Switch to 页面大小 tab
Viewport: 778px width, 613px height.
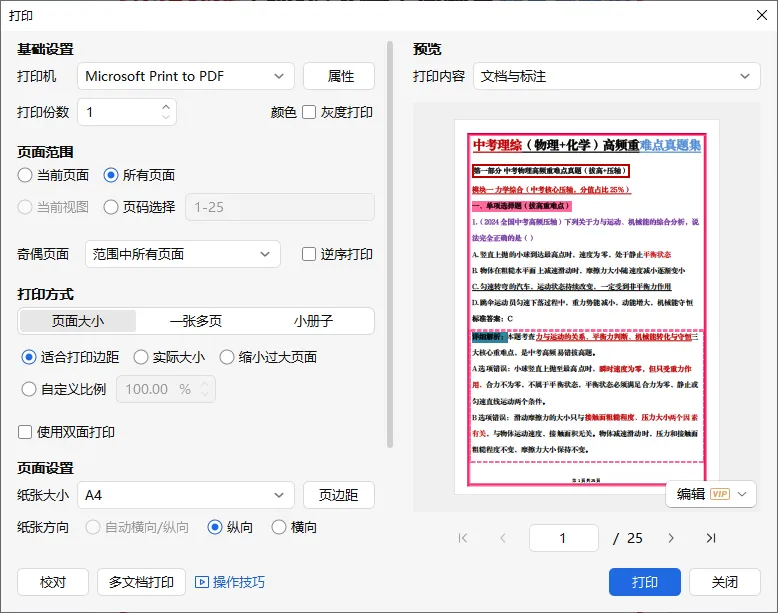pos(78,321)
